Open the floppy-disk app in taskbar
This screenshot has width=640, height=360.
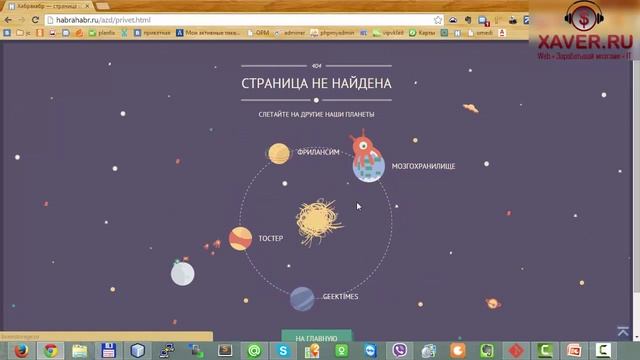coord(109,351)
